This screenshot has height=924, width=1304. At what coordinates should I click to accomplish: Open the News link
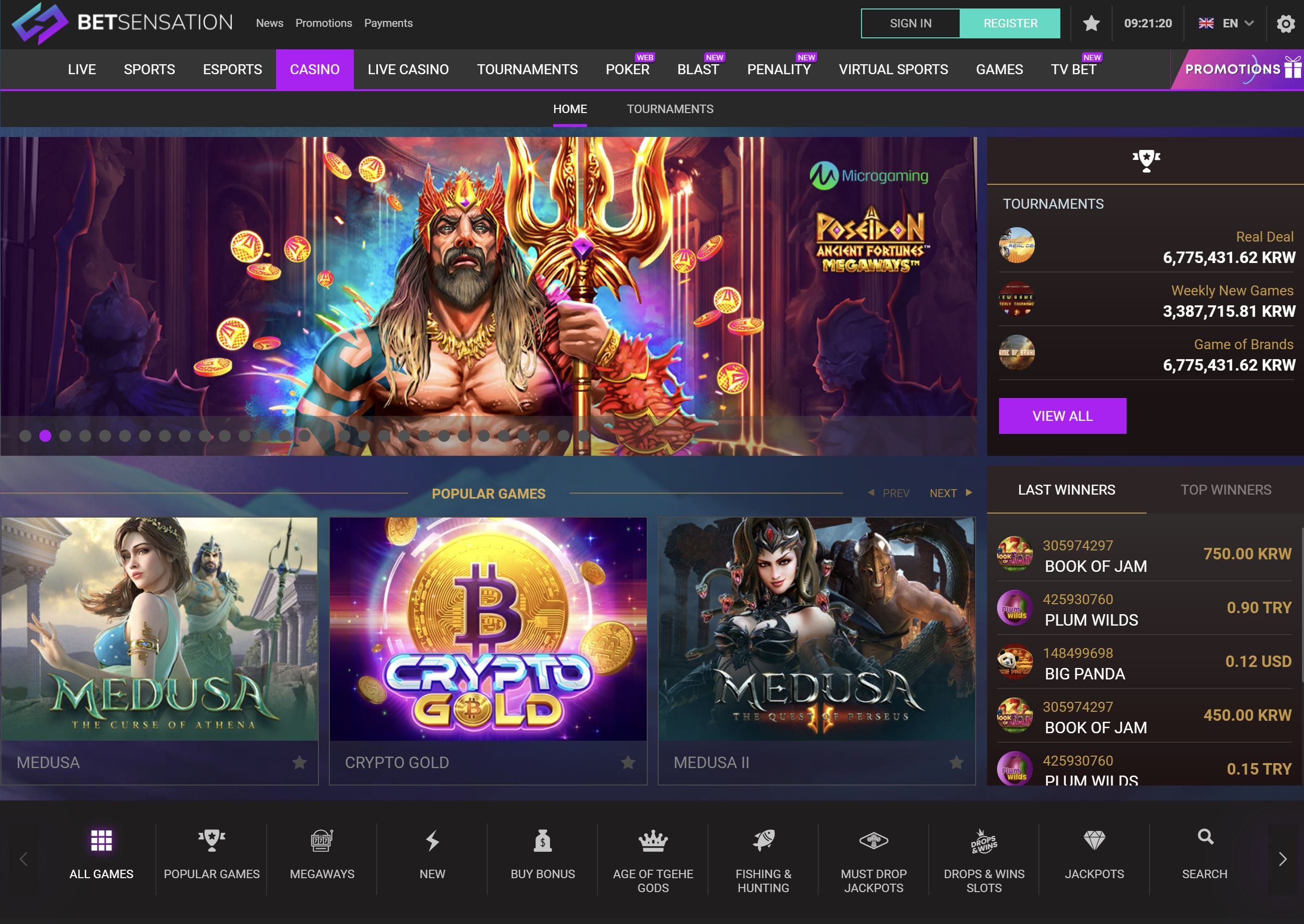pos(269,23)
